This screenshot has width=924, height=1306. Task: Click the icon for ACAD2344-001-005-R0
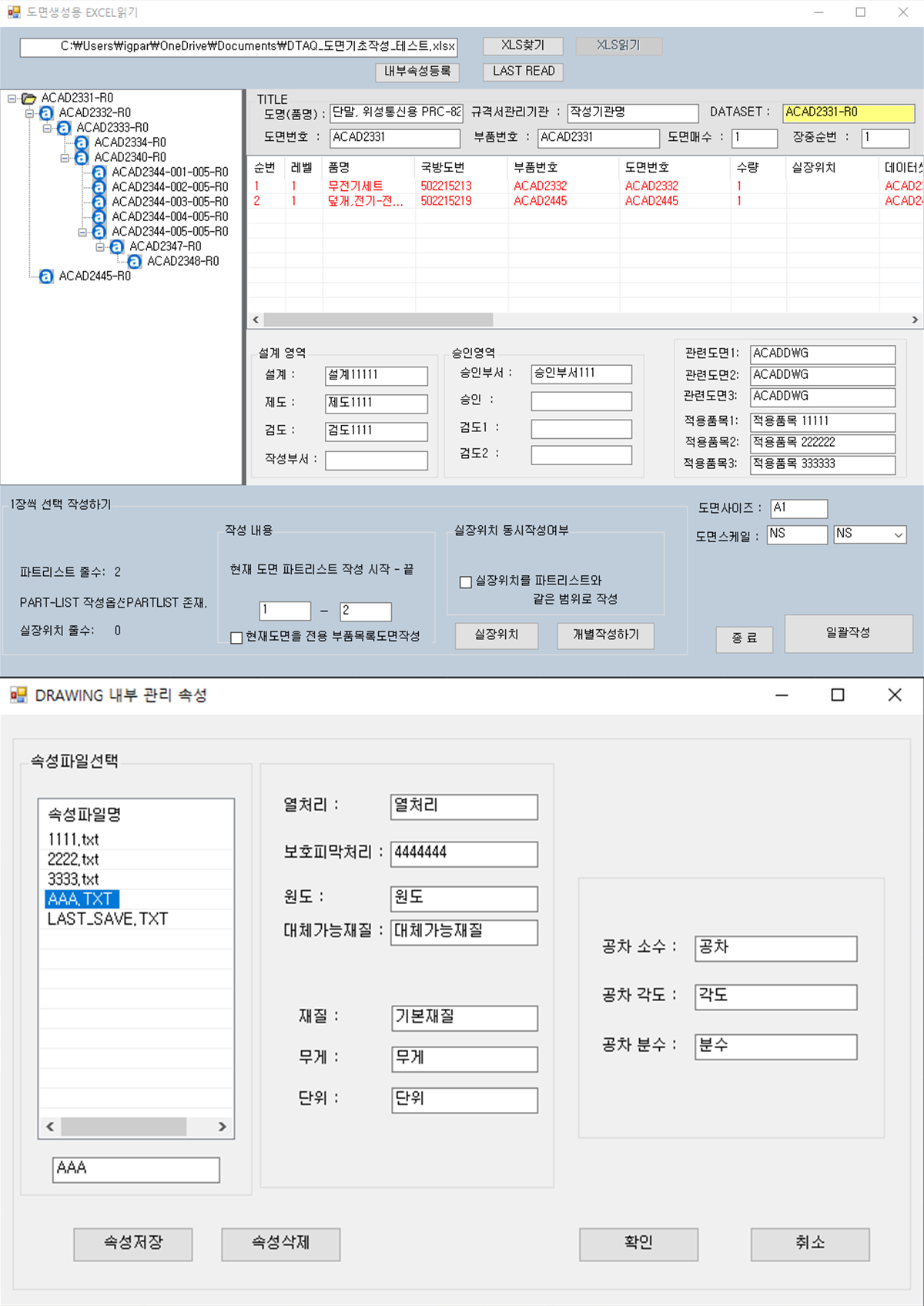tap(99, 172)
